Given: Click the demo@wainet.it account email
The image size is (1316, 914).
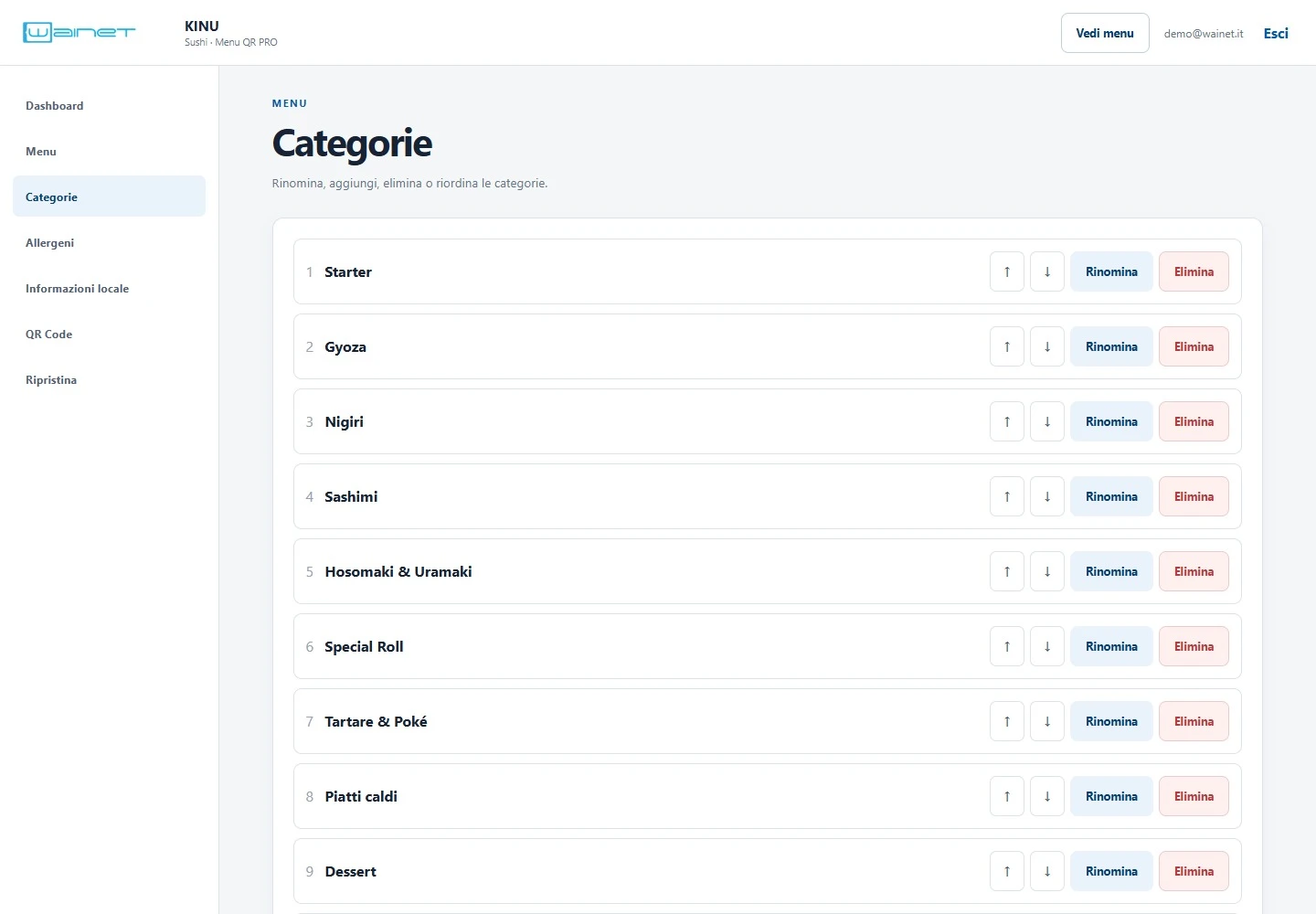Looking at the screenshot, I should (1204, 34).
